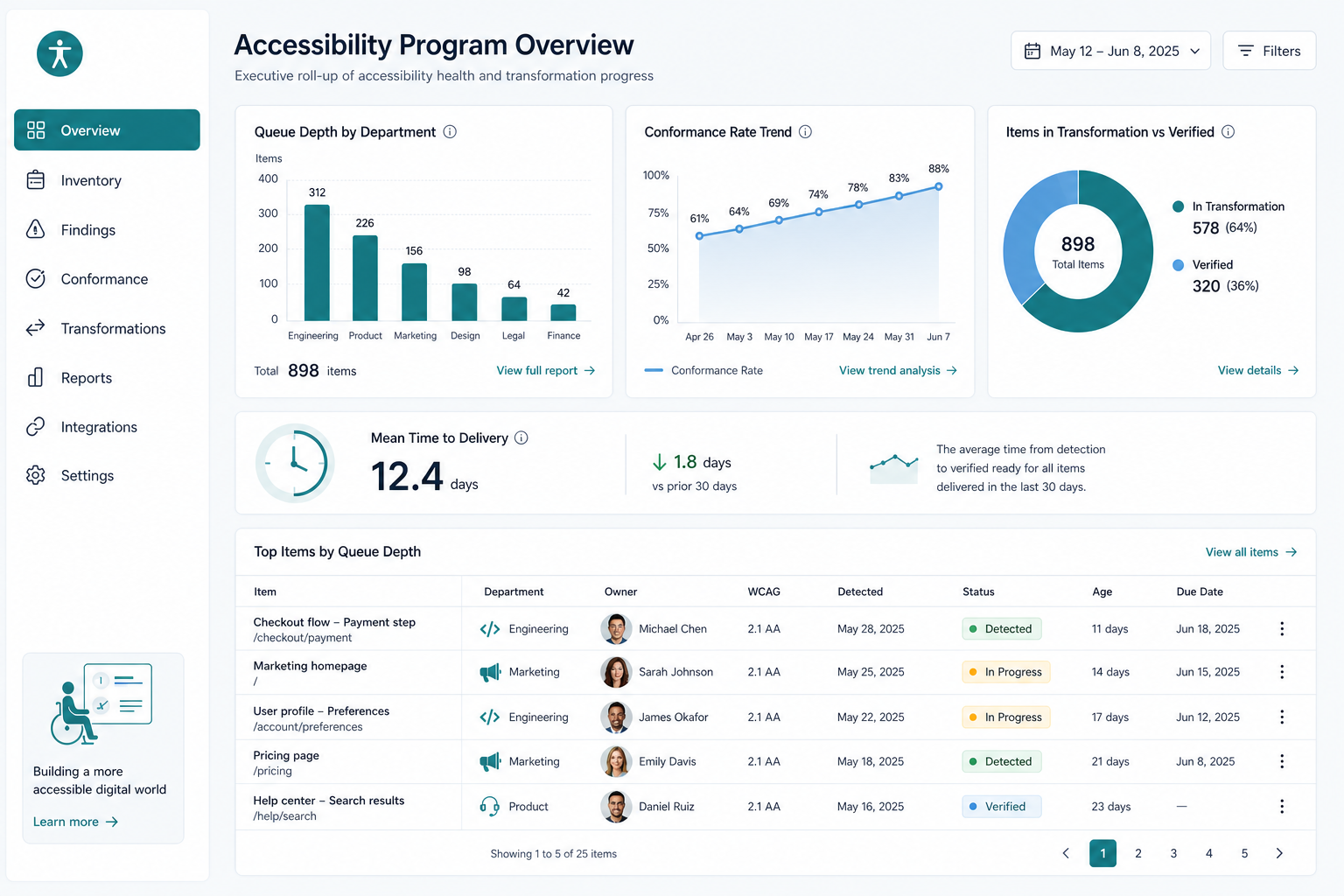1344x896 pixels.
Task: Click Marketing megaphone icon in Pricing page row
Action: [490, 761]
